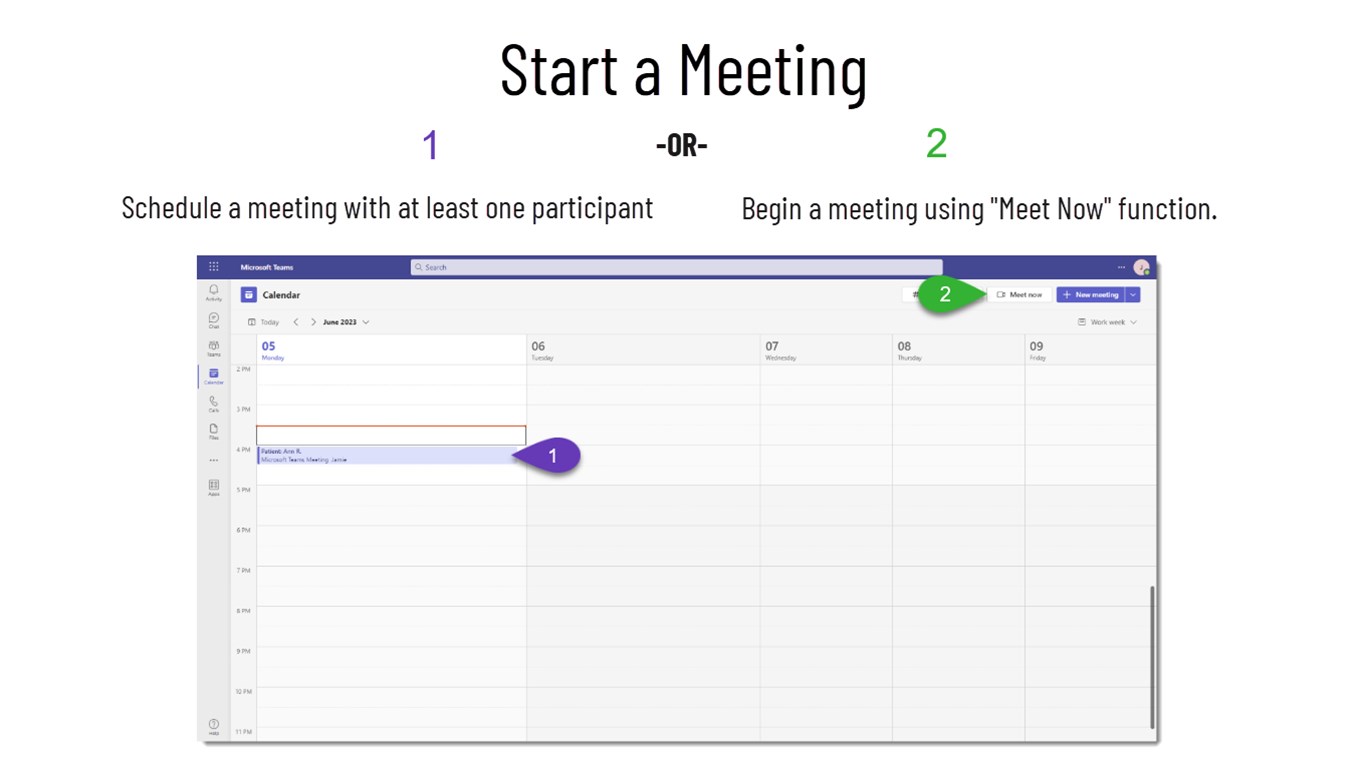Click the Search box at top
Viewport: 1366px width, 768px height.
676,267
